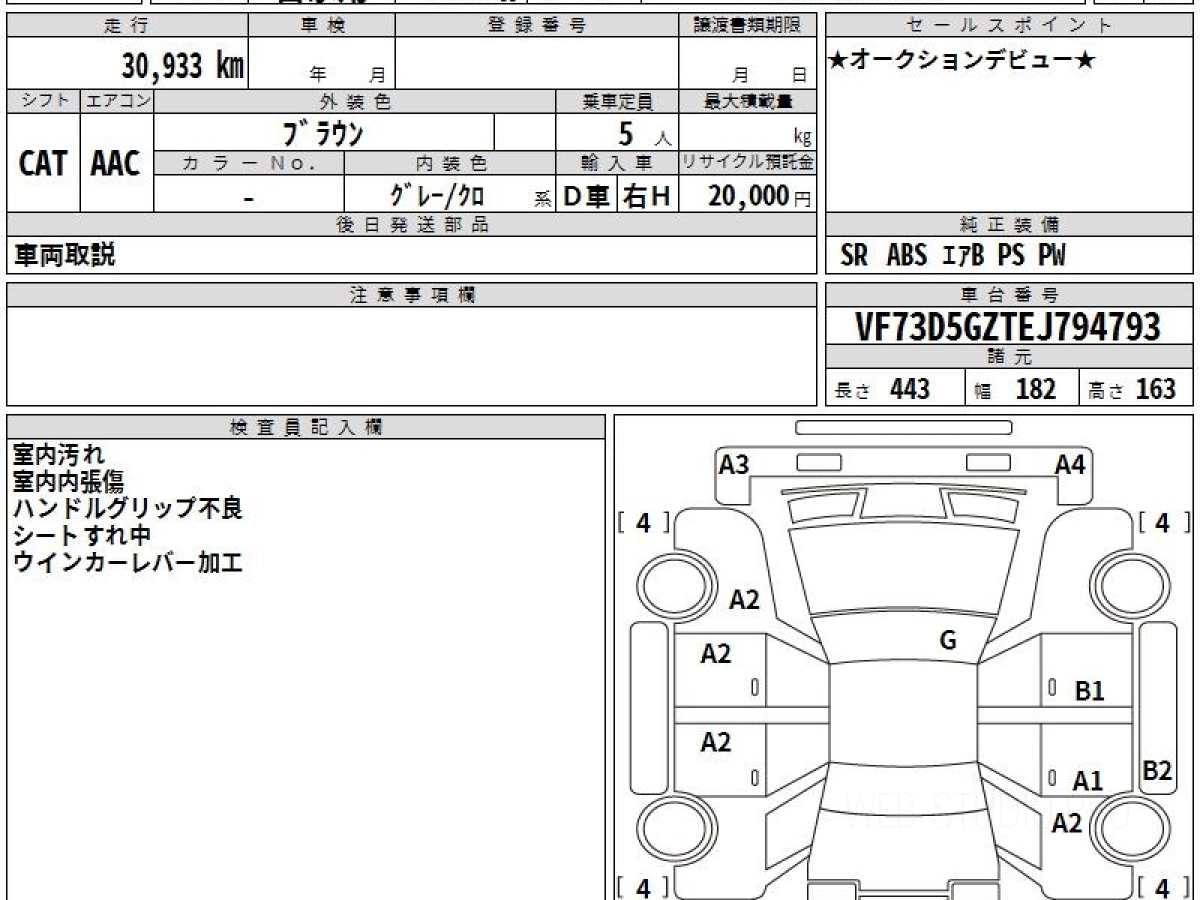Click the 高さ 163 height cell
1200x900 pixels.
1136,388
